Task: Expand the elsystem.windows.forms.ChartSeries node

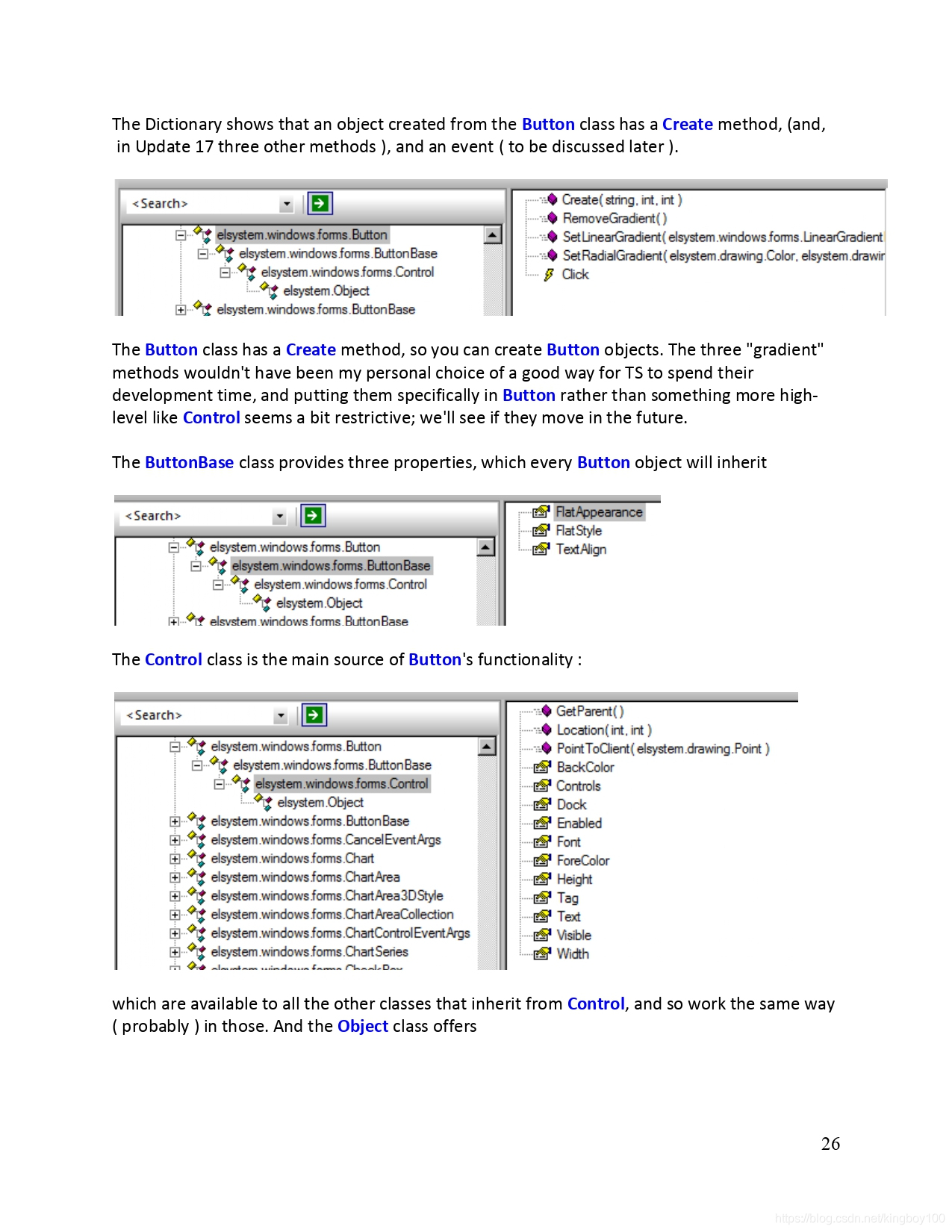Action: [175, 952]
